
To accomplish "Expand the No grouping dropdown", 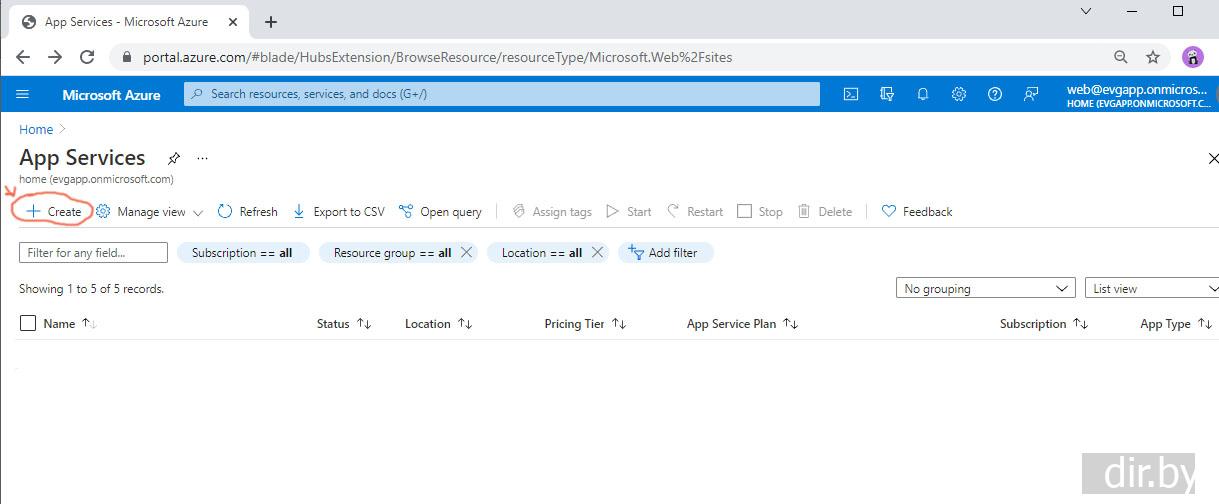I will pyautogui.click(x=985, y=289).
